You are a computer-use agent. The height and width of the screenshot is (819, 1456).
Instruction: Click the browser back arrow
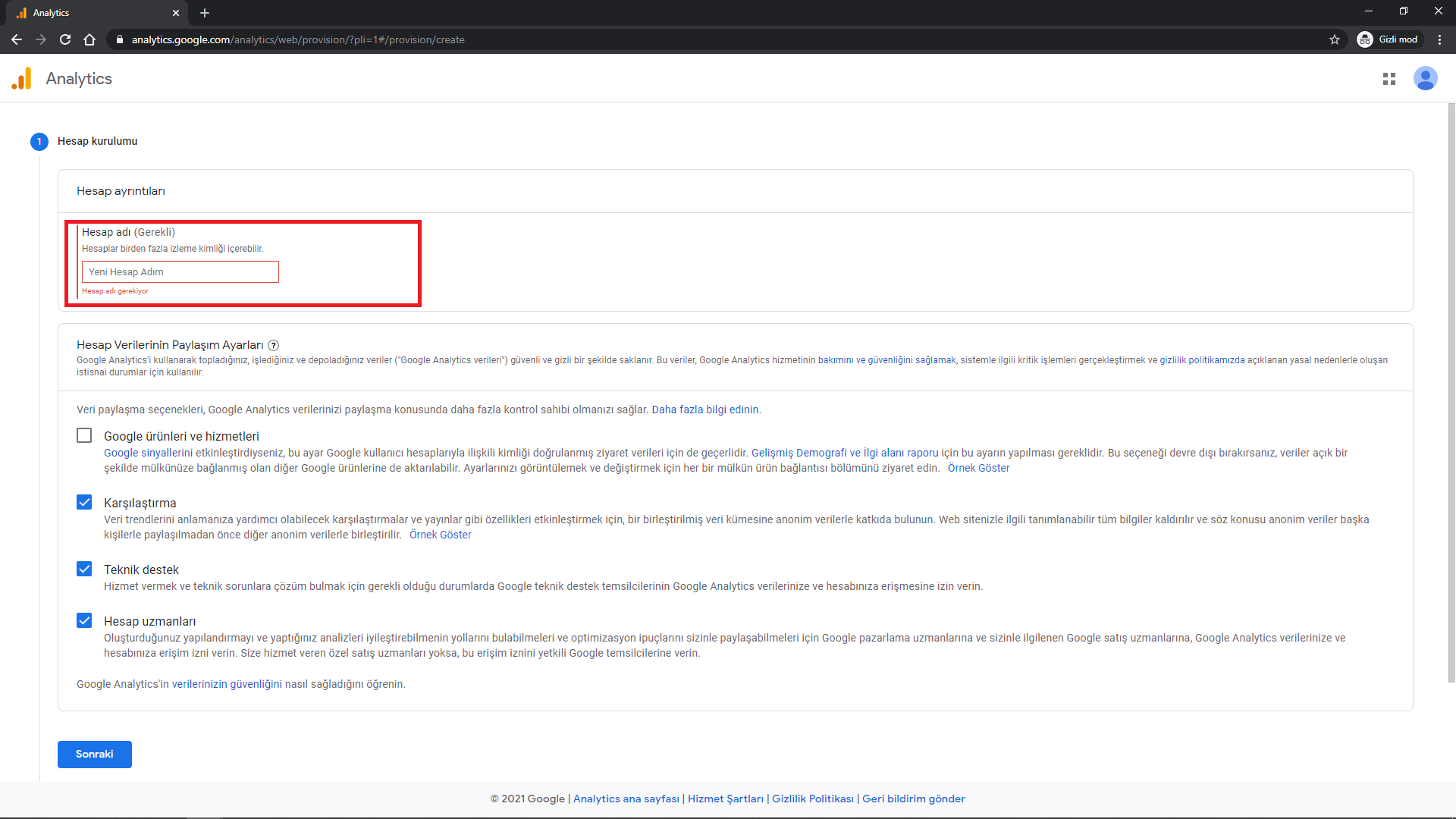pos(17,39)
